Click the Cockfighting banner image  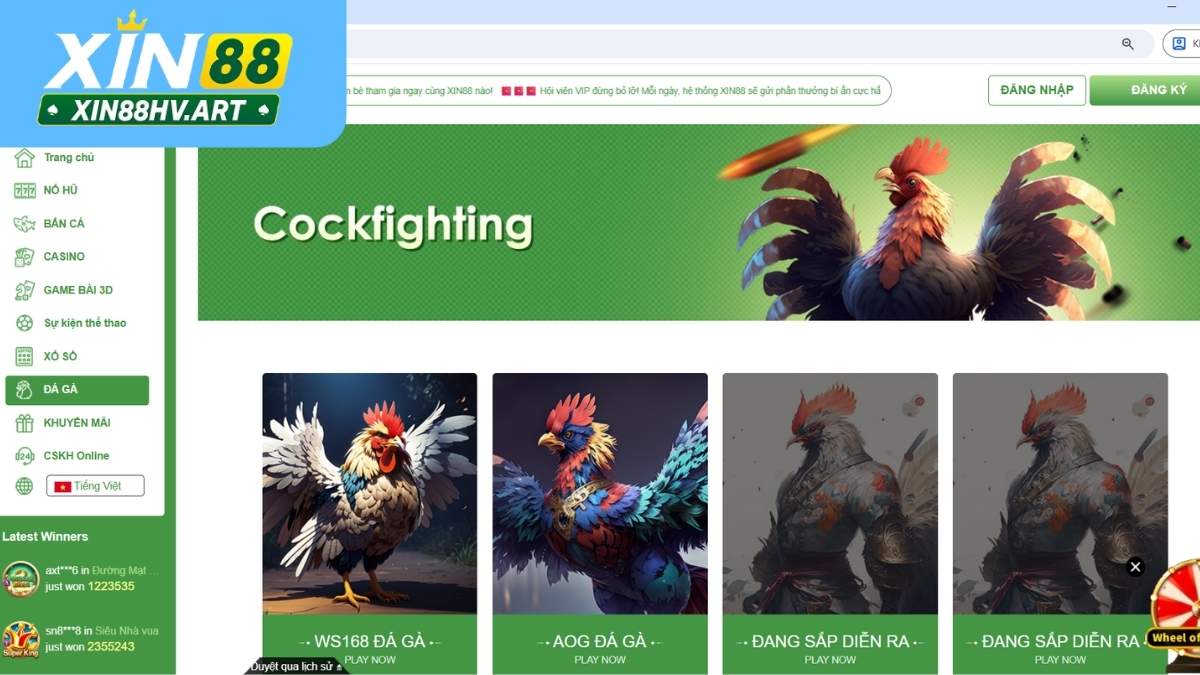pos(699,222)
